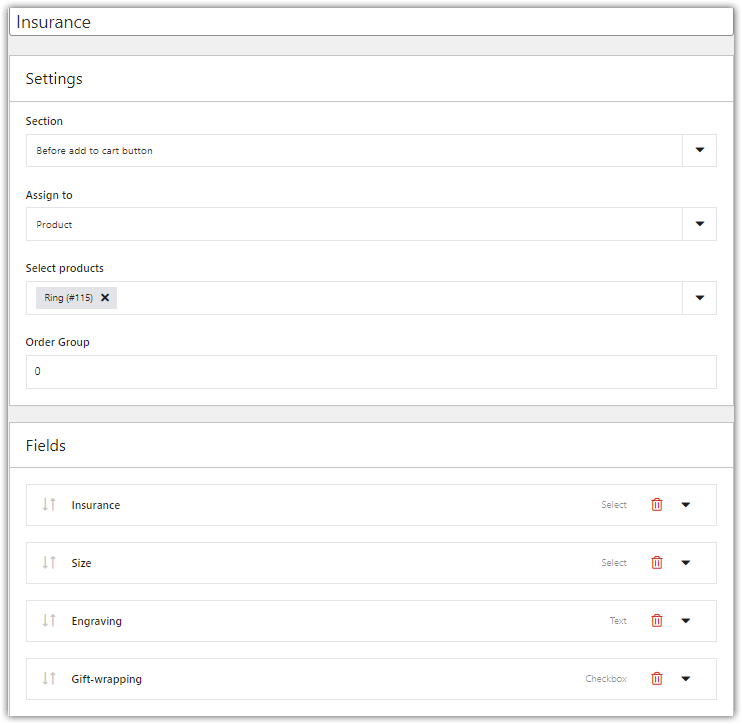
Task: Delete the Engraving field
Action: tap(657, 621)
